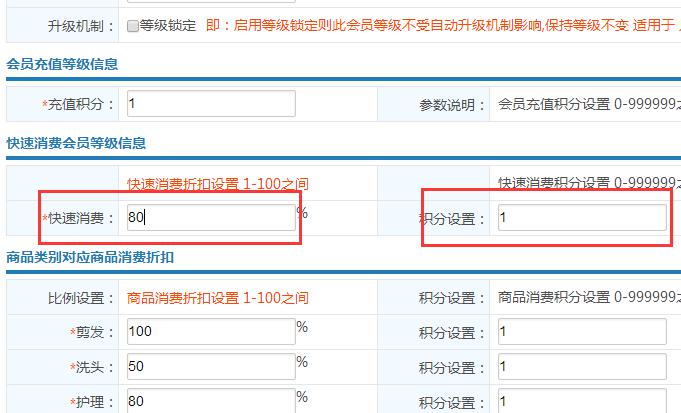Click the 参数说明 label

pos(452,104)
